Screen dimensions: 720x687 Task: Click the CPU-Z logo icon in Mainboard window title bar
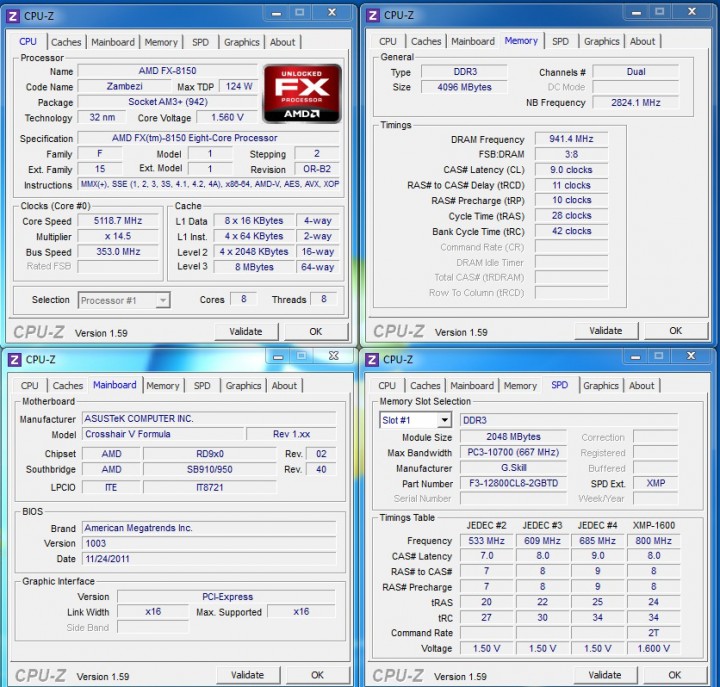coord(14,360)
